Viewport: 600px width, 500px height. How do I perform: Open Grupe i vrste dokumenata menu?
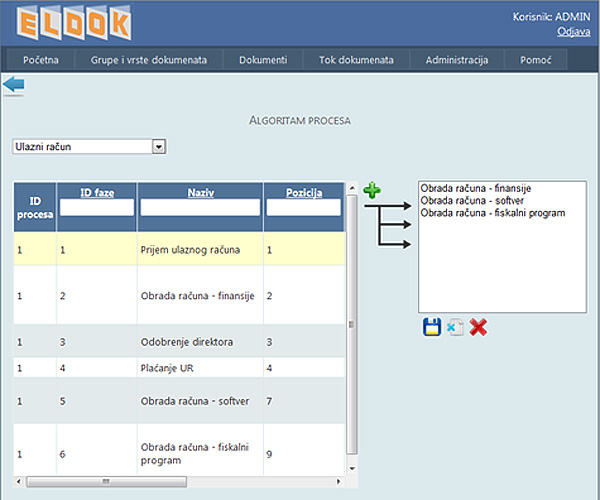(149, 60)
